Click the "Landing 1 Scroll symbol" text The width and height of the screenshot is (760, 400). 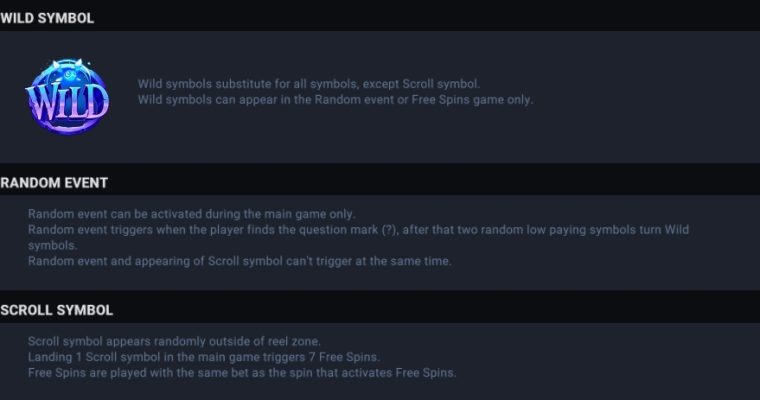[x=94, y=357]
